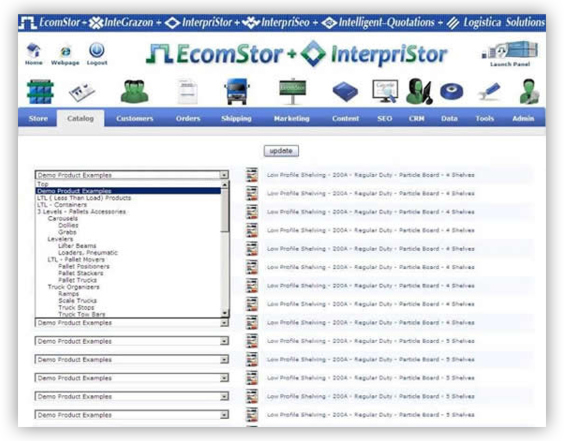
Task: Choose Lifter Beams in the list
Action: point(128,246)
